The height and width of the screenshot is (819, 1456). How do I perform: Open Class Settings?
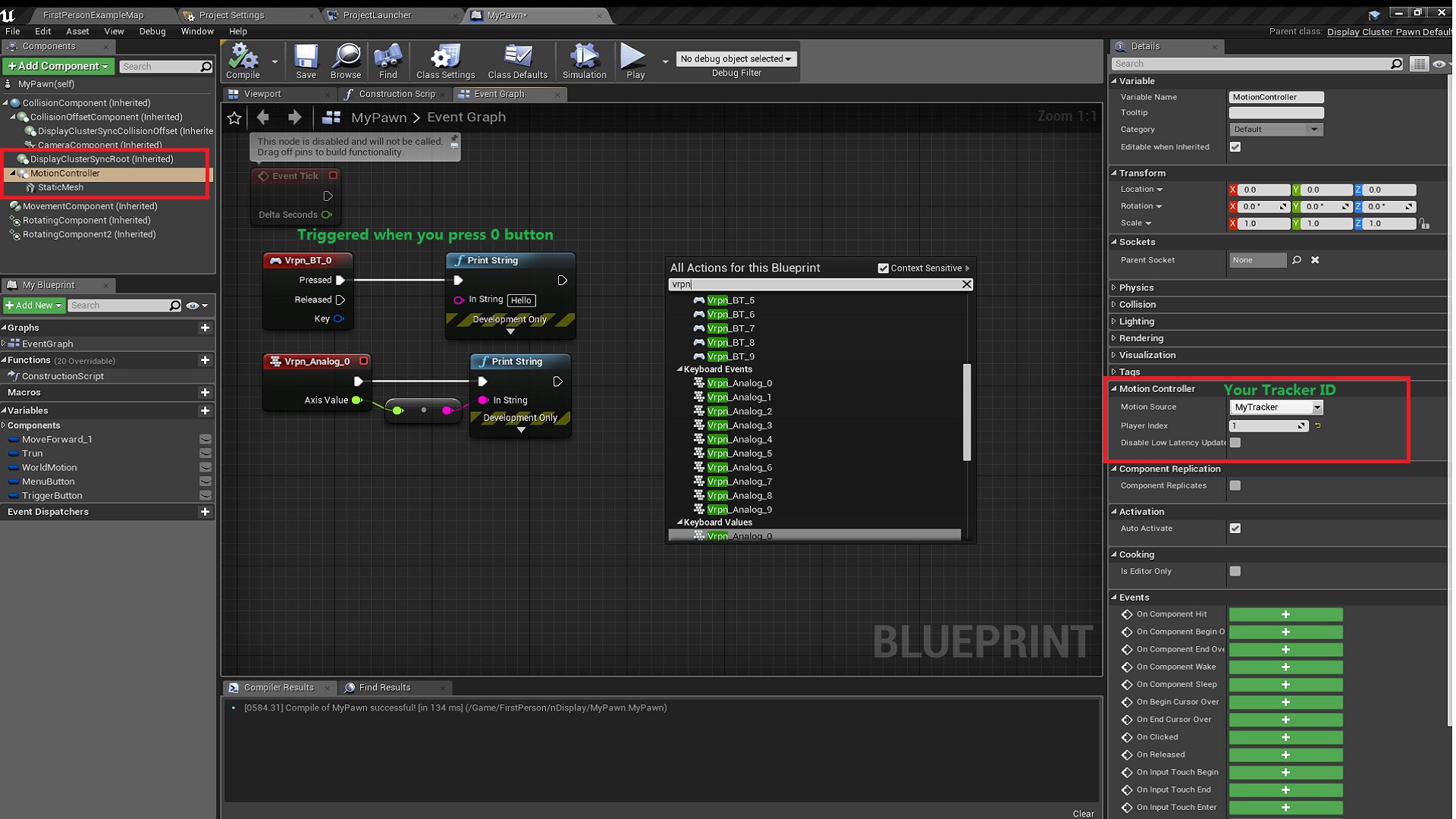point(444,61)
